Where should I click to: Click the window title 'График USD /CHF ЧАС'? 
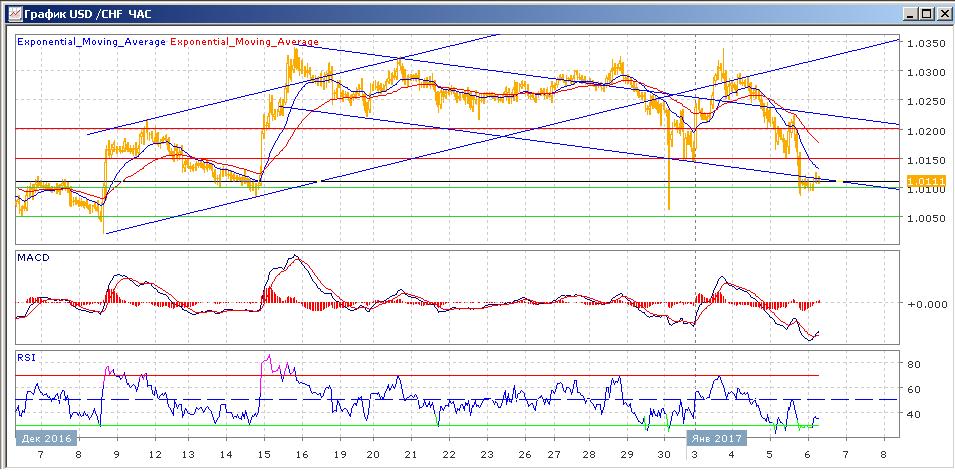[88, 13]
